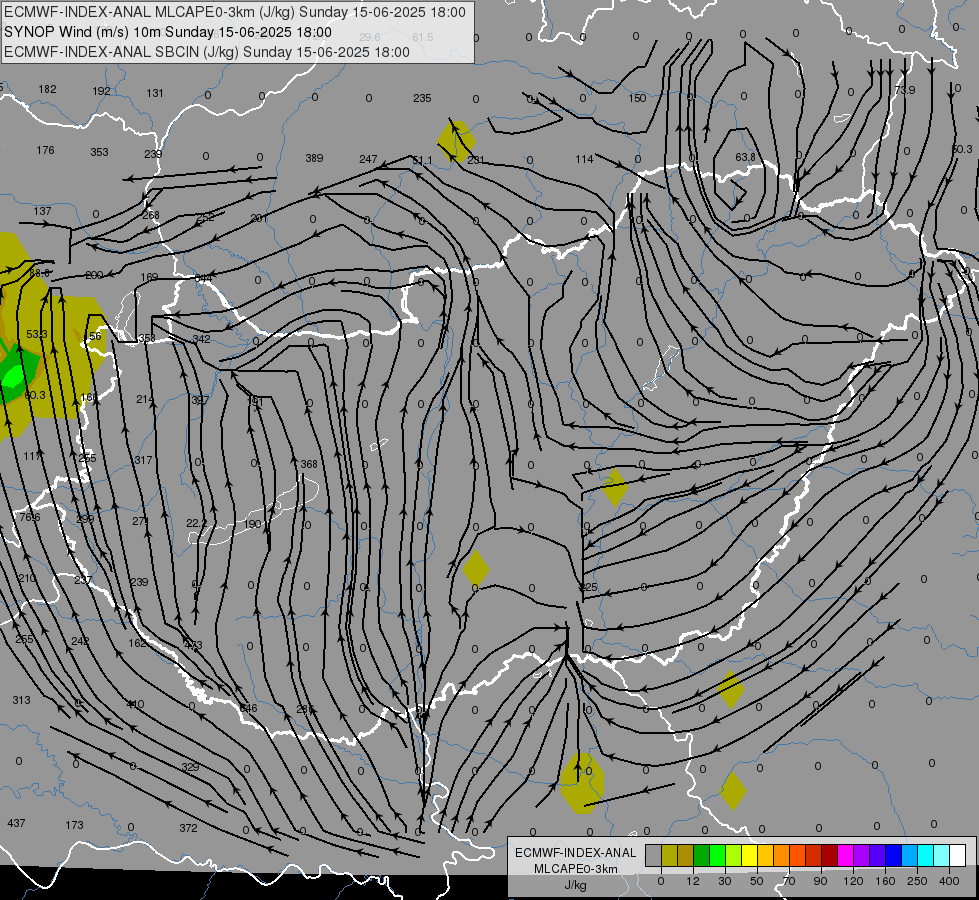This screenshot has height=900, width=979.
Task: Click the map value 162
Action: tap(137, 643)
